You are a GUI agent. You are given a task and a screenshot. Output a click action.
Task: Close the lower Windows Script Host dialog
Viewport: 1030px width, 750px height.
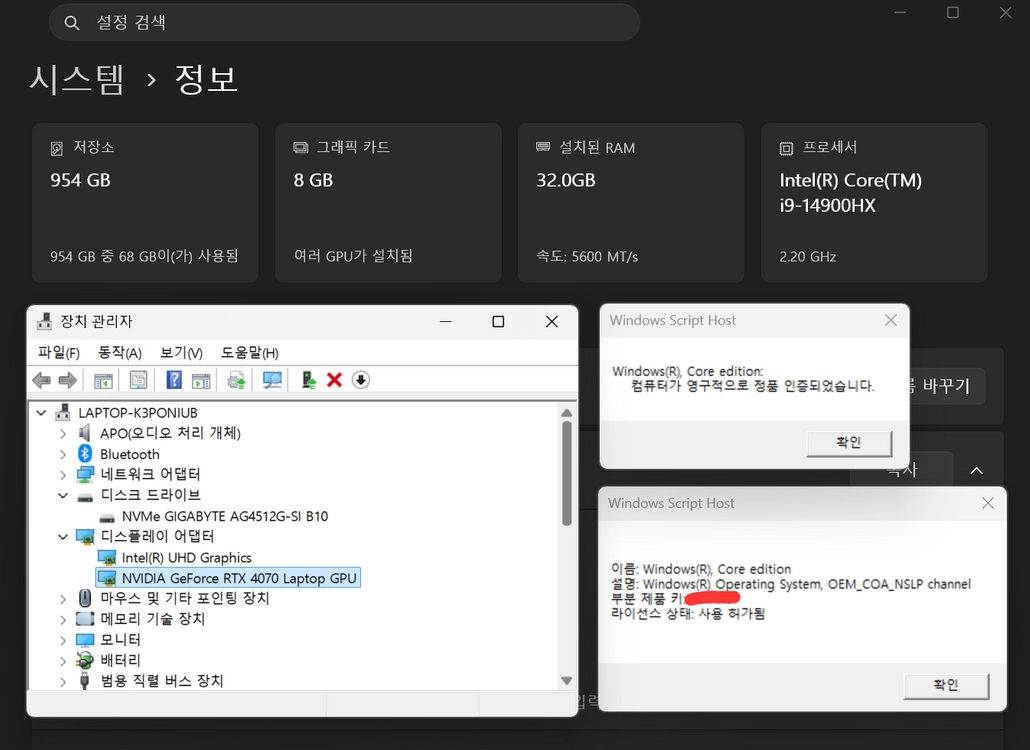(x=988, y=503)
